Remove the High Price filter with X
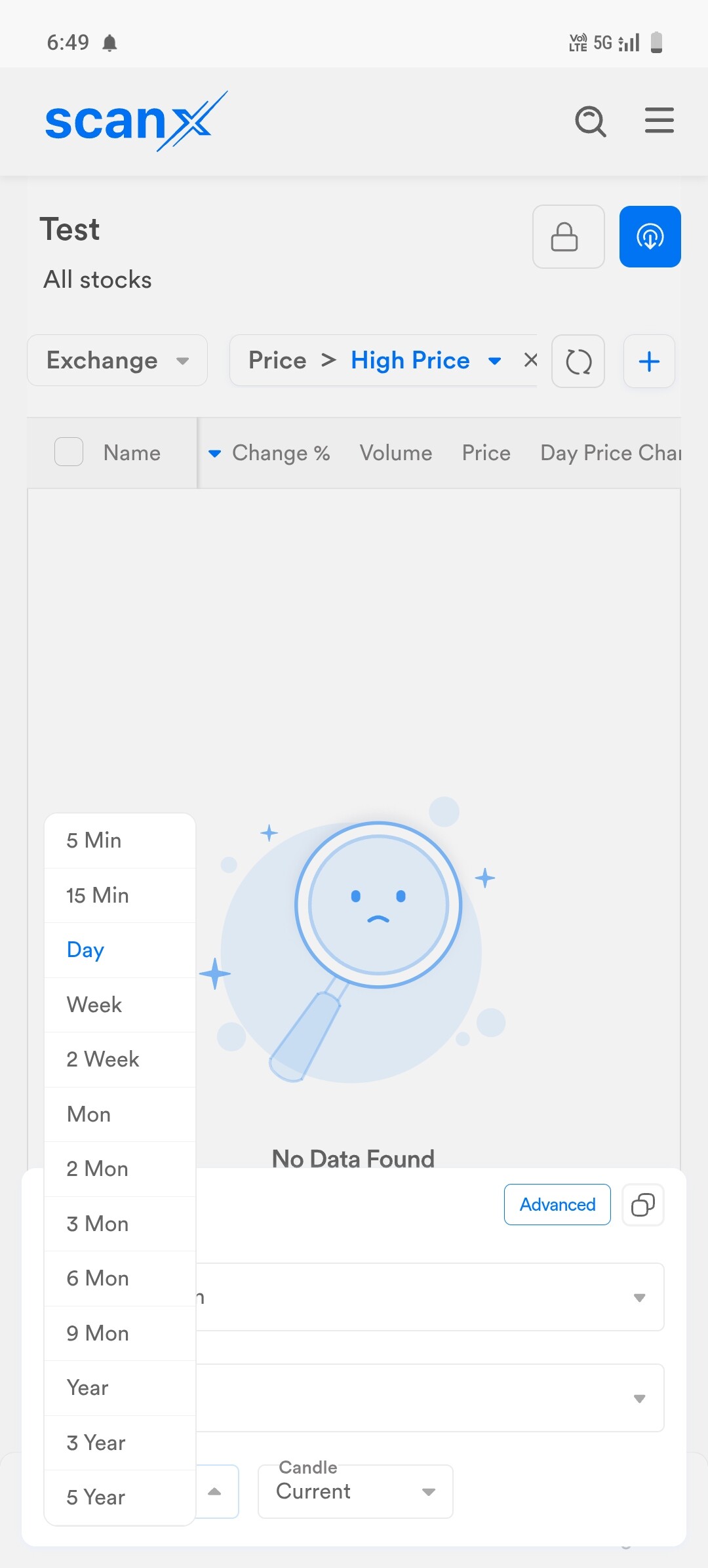 coord(530,360)
